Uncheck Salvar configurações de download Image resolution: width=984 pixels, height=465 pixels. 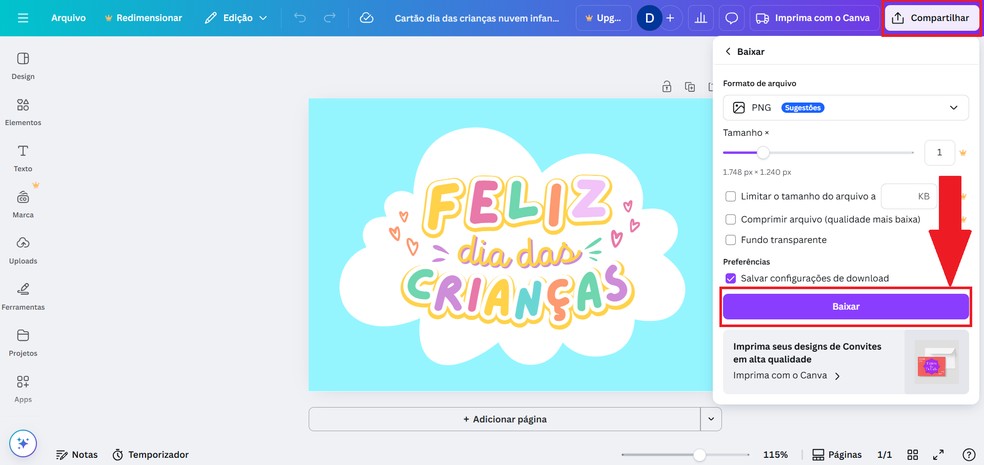(730, 278)
